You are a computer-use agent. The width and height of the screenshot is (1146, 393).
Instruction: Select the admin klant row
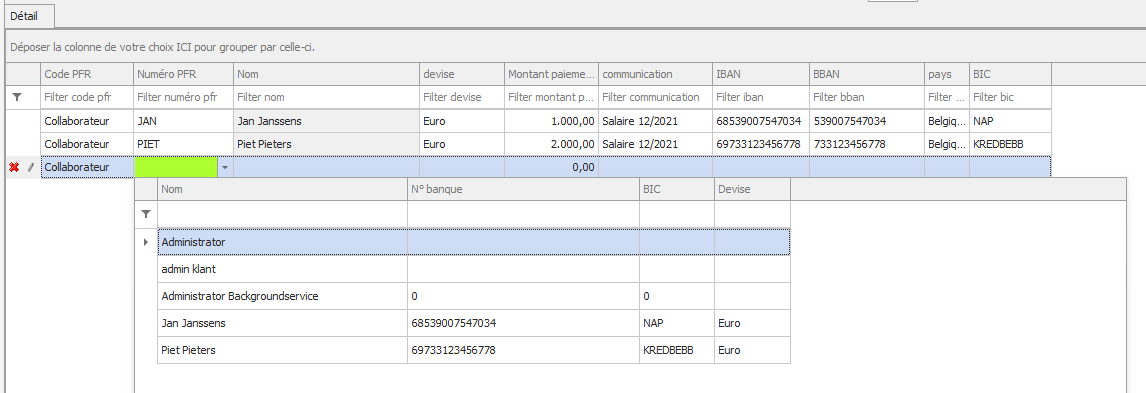coord(474,269)
